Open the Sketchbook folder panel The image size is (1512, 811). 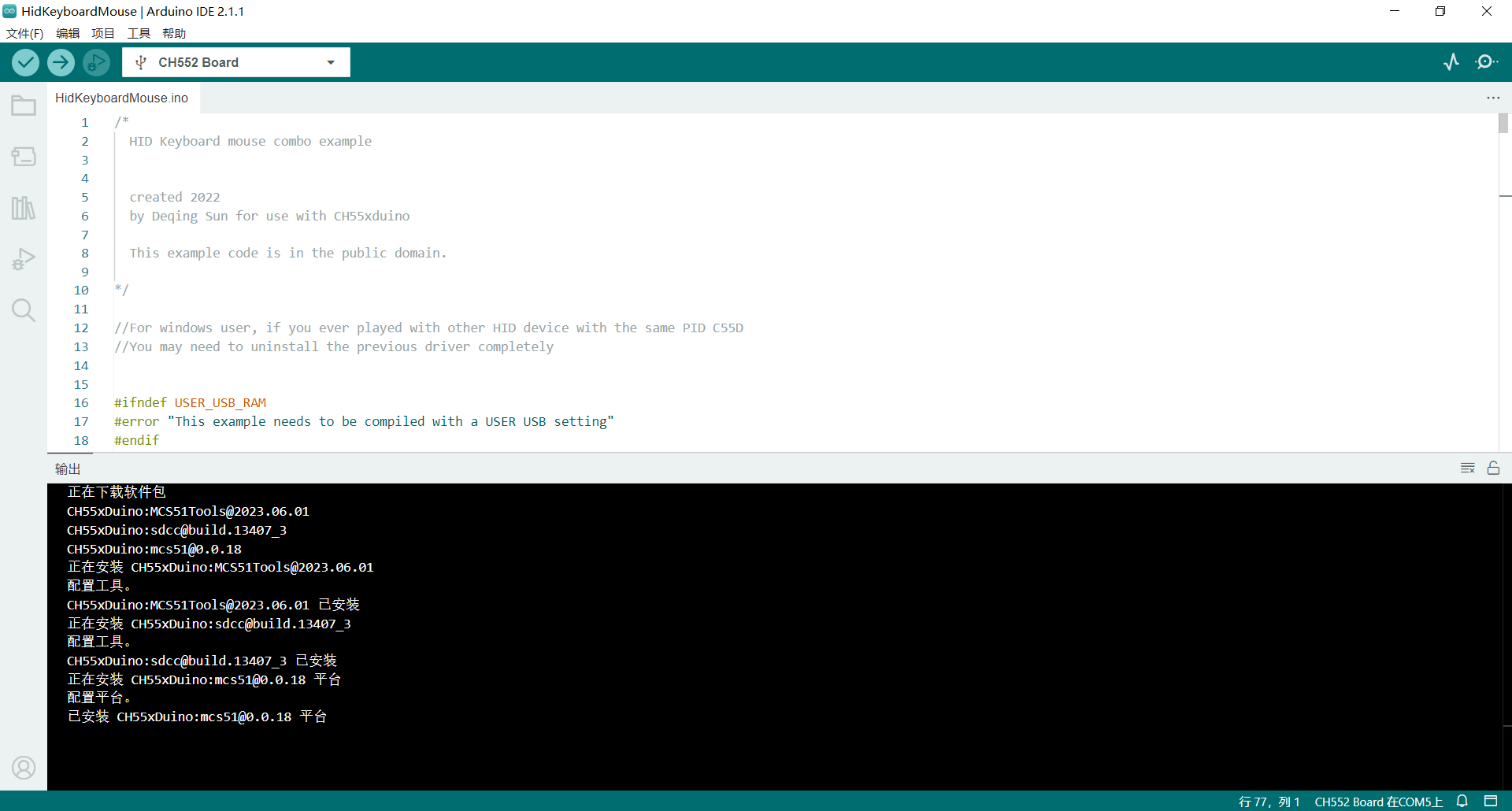pos(24,106)
